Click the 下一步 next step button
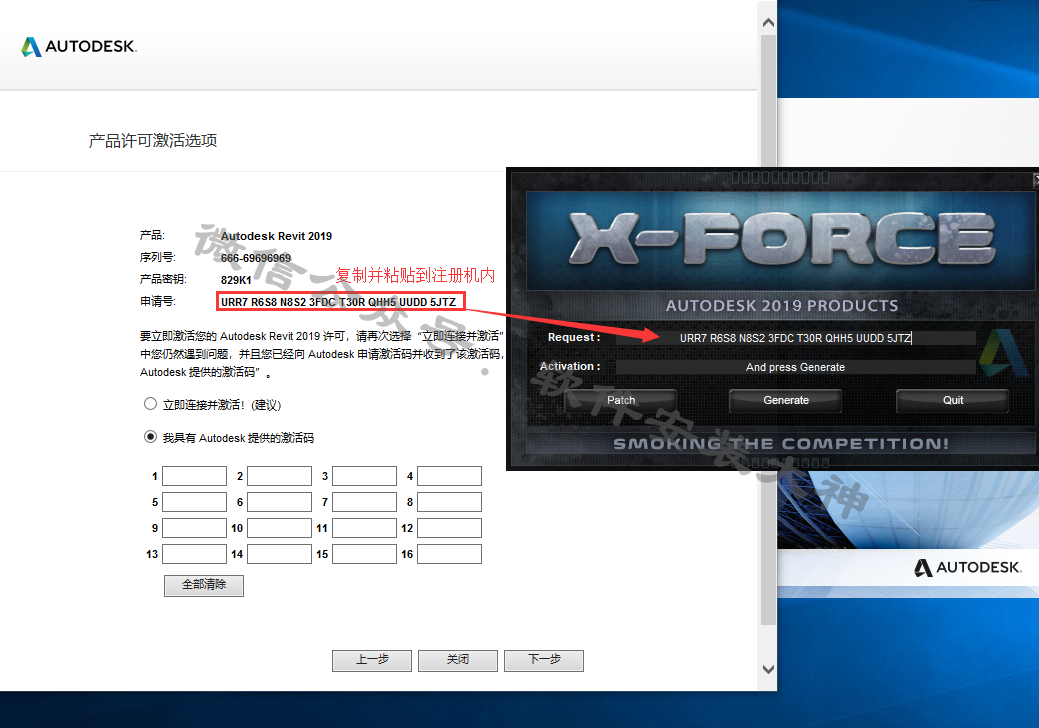Image resolution: width=1039 pixels, height=728 pixels. 544,660
